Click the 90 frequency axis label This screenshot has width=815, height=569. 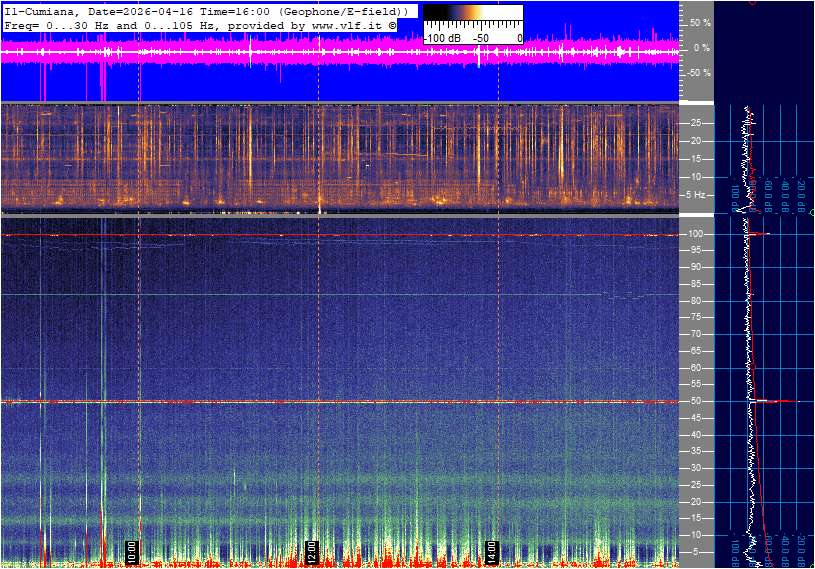[x=695, y=267]
